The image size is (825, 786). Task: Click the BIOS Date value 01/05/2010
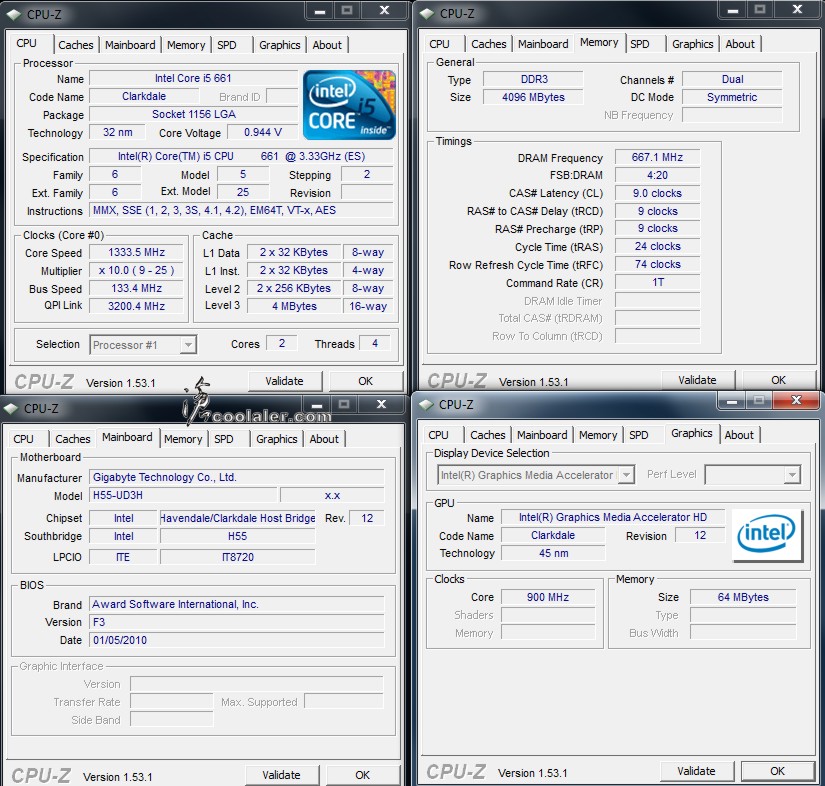coord(237,640)
